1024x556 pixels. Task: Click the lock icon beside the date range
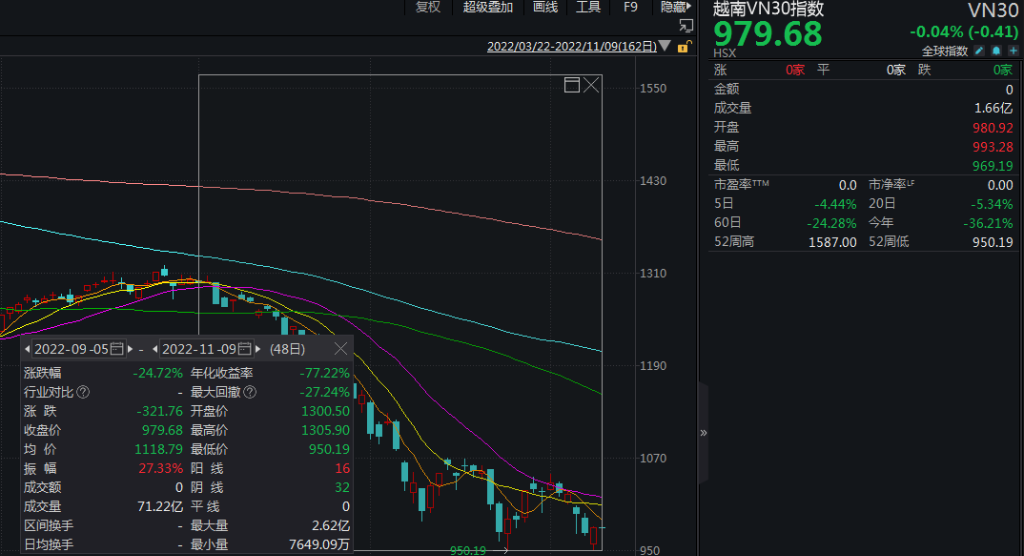(684, 46)
